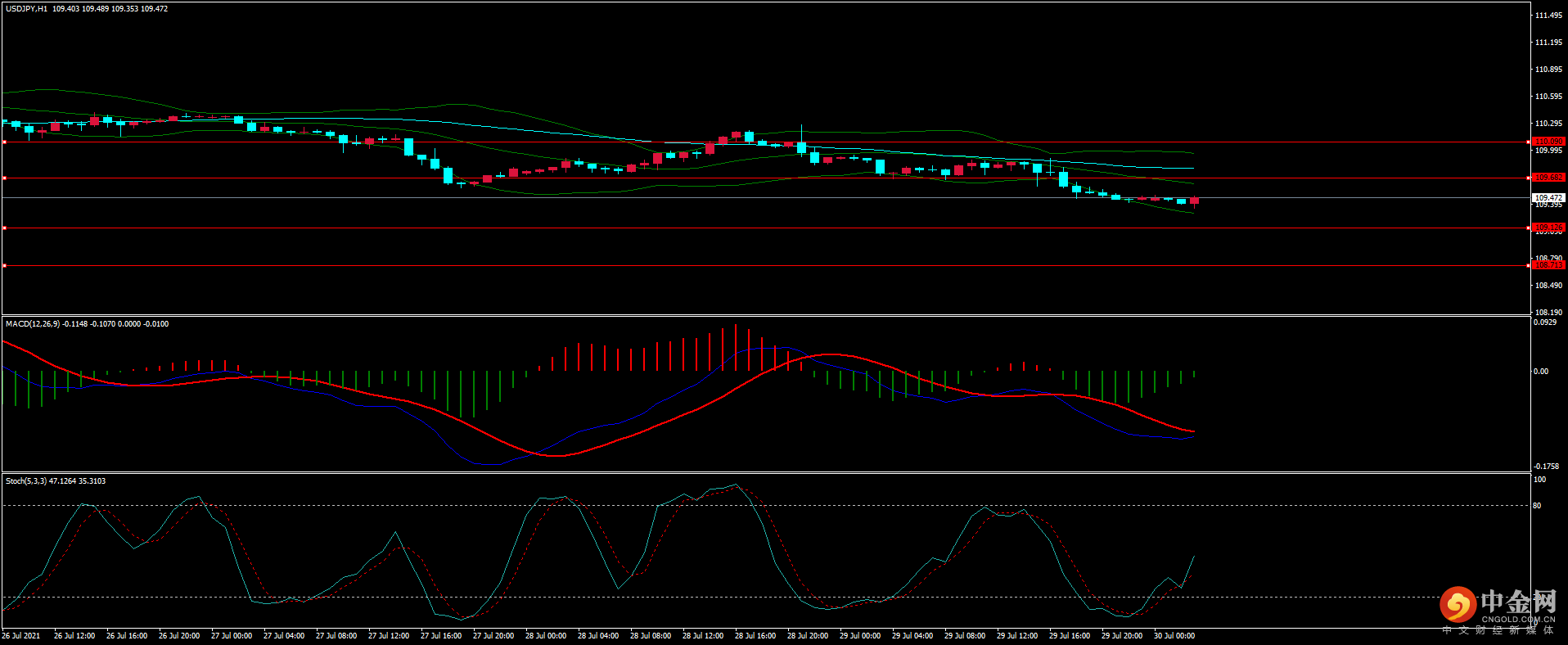Click the red 109.126 price tag
1568x645 pixels.
(1548, 228)
